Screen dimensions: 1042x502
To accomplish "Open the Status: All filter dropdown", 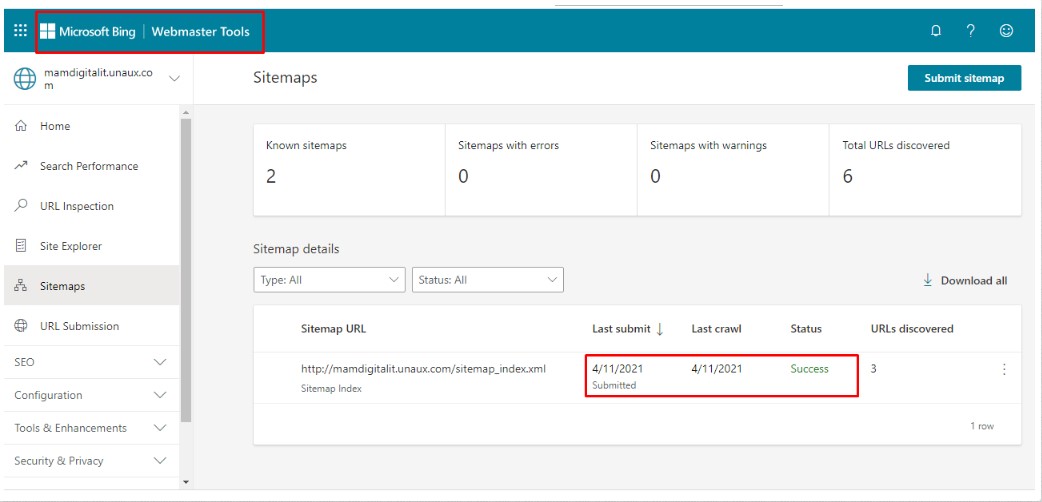I will (x=487, y=280).
